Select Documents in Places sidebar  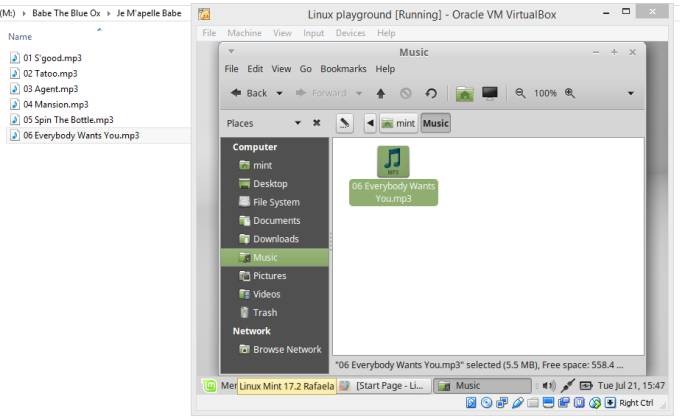coord(275,221)
